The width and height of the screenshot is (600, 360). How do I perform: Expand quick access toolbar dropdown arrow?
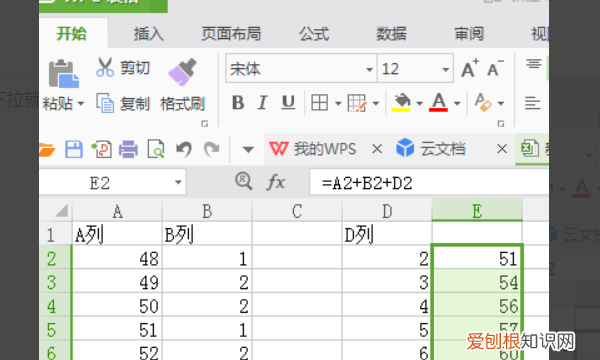(248, 149)
